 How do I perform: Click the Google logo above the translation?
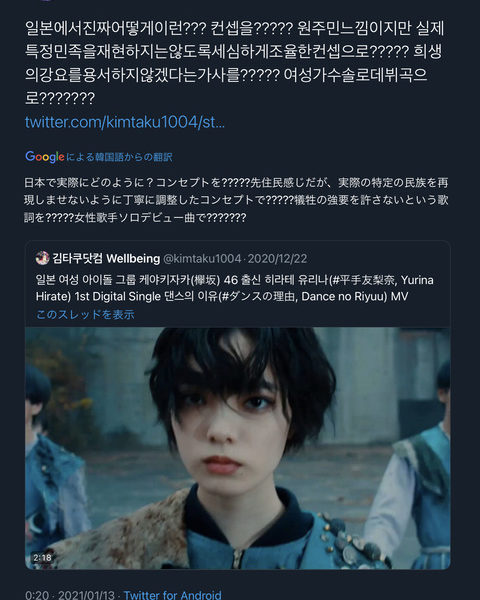tap(45, 157)
